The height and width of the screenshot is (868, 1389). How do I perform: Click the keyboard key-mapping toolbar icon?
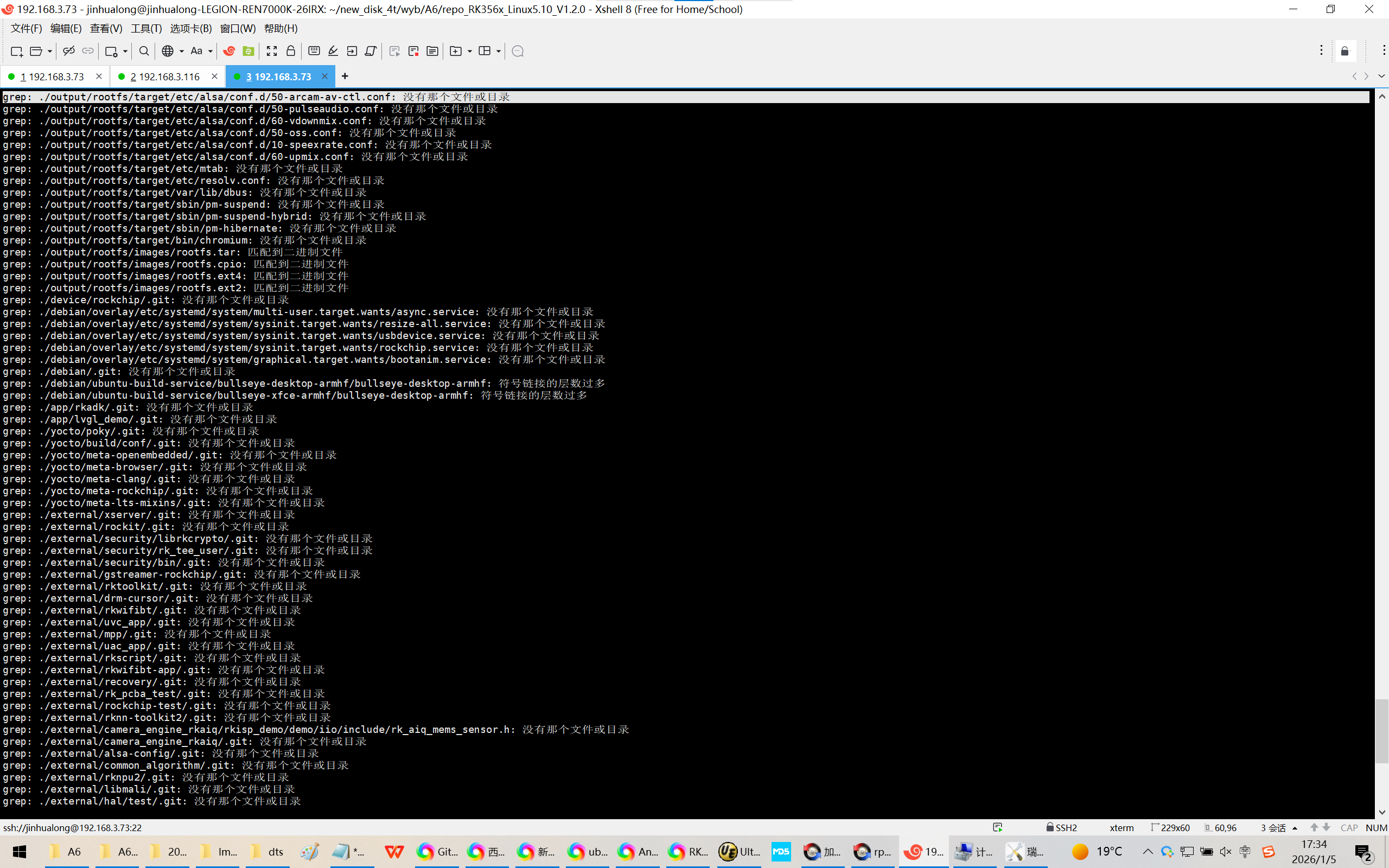tap(314, 51)
